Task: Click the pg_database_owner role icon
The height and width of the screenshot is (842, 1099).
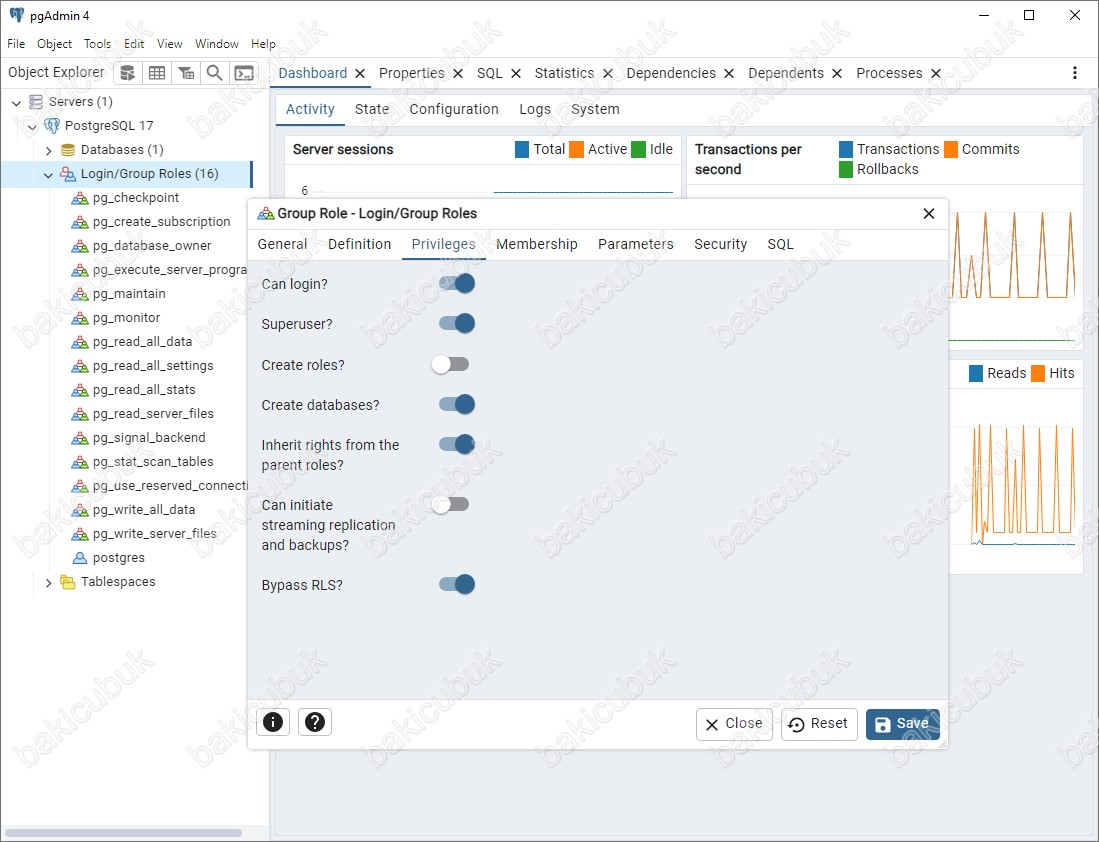Action: 80,246
